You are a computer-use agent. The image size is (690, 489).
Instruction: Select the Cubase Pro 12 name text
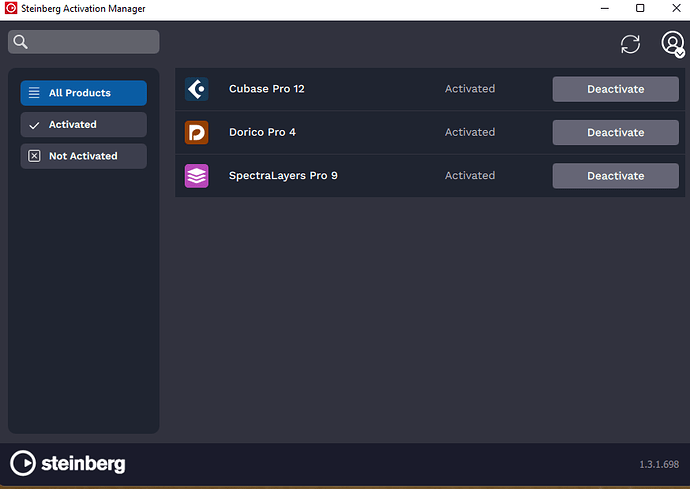(x=267, y=89)
